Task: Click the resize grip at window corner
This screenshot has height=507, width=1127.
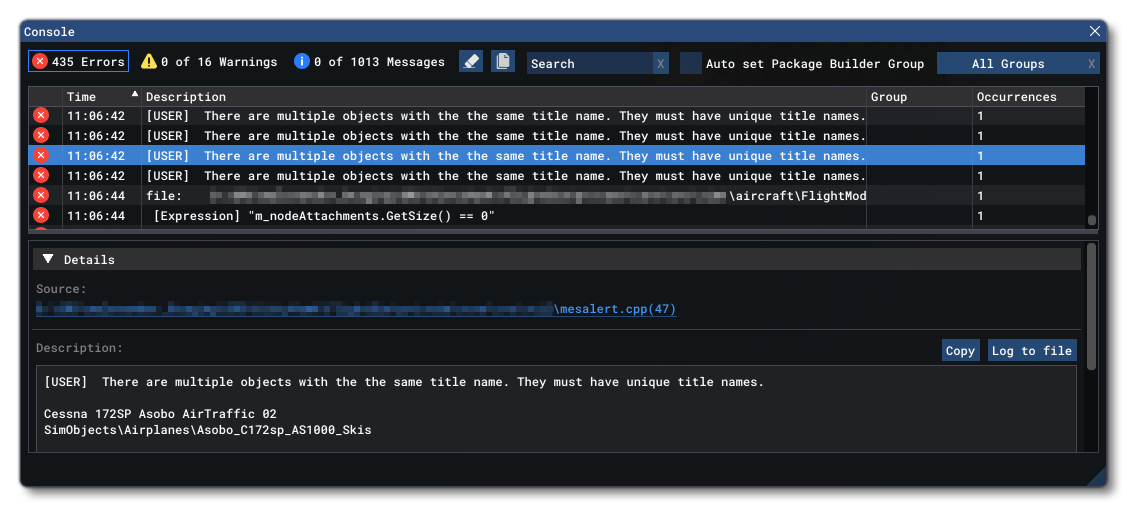Action: (x=1097, y=476)
